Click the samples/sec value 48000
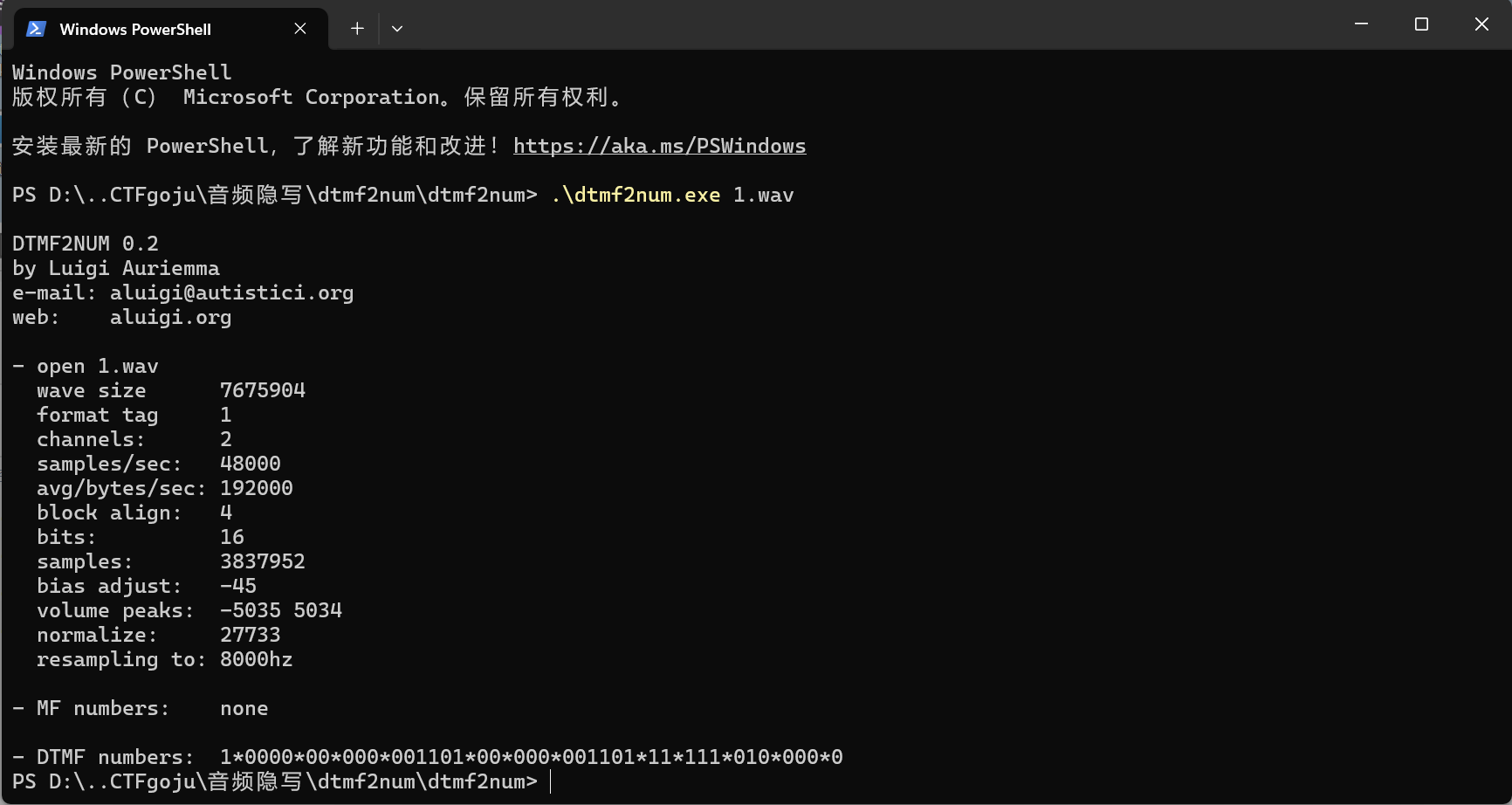This screenshot has height=805, width=1512. click(x=250, y=464)
